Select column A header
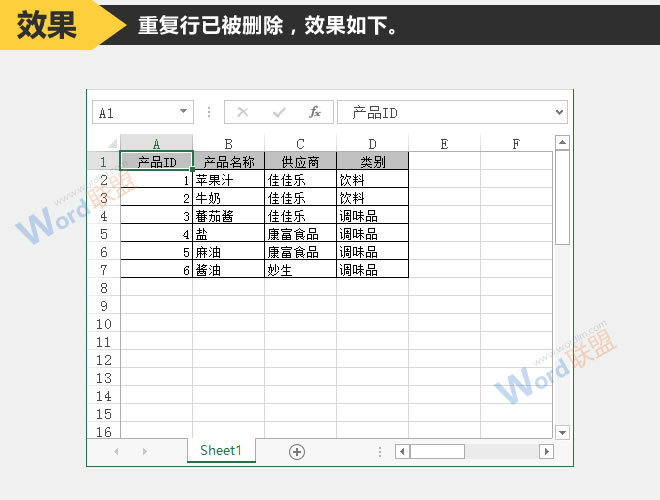 pyautogui.click(x=157, y=144)
